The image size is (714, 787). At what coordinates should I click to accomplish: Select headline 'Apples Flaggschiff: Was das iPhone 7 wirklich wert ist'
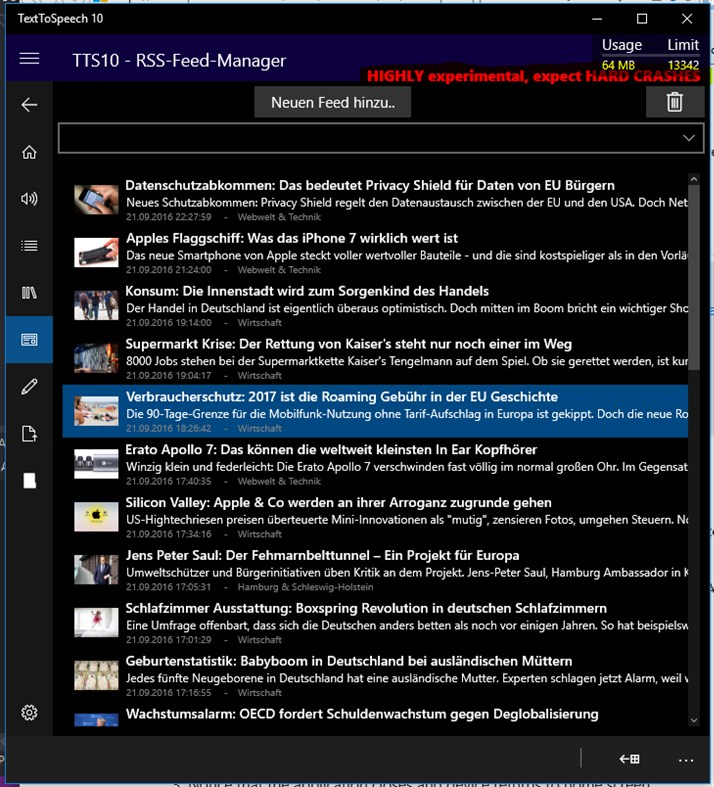point(292,238)
